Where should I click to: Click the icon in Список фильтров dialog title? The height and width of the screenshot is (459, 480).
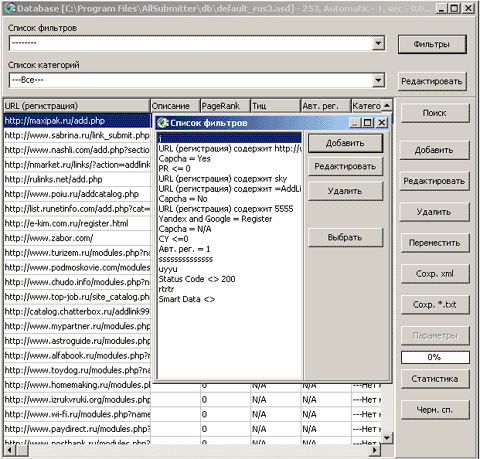[x=163, y=123]
